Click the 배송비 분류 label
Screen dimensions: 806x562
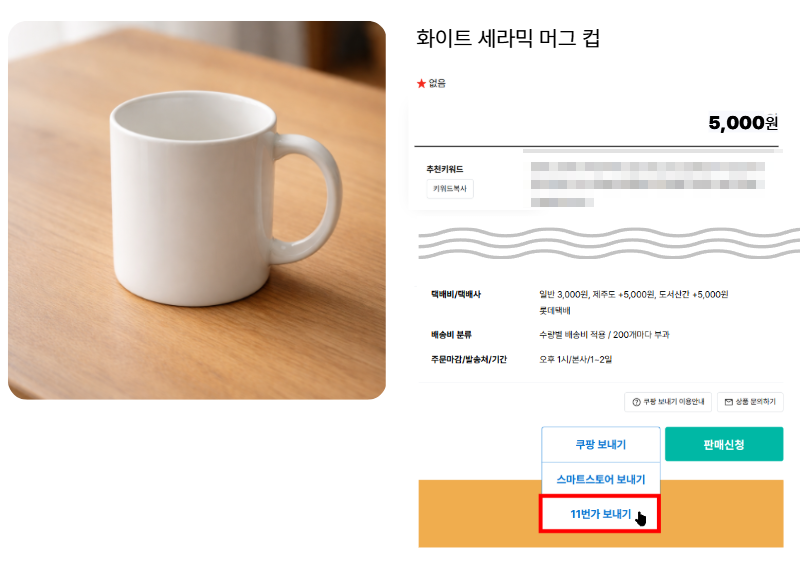point(450,334)
